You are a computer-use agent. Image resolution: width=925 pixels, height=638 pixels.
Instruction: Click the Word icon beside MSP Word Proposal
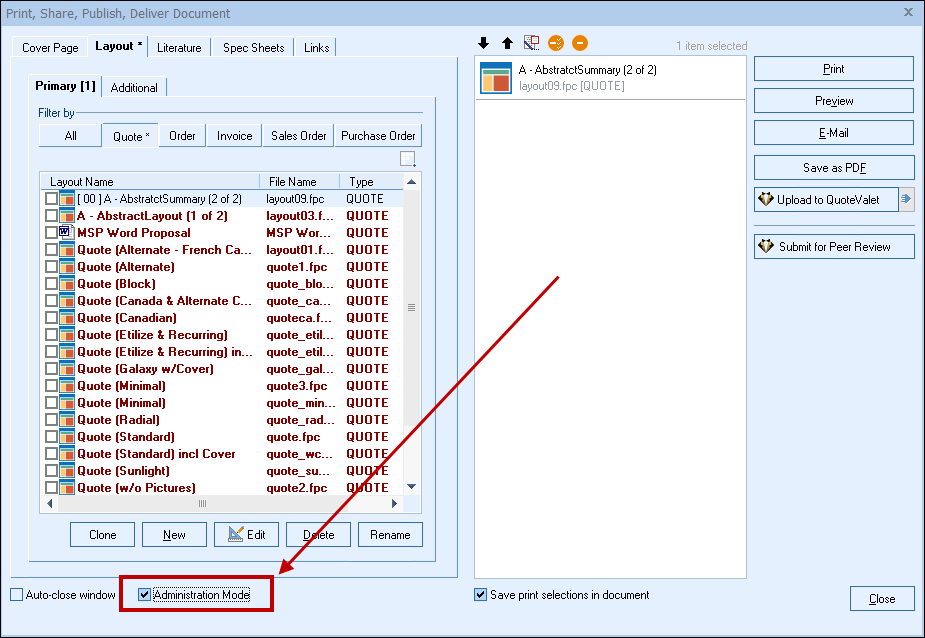pos(67,232)
